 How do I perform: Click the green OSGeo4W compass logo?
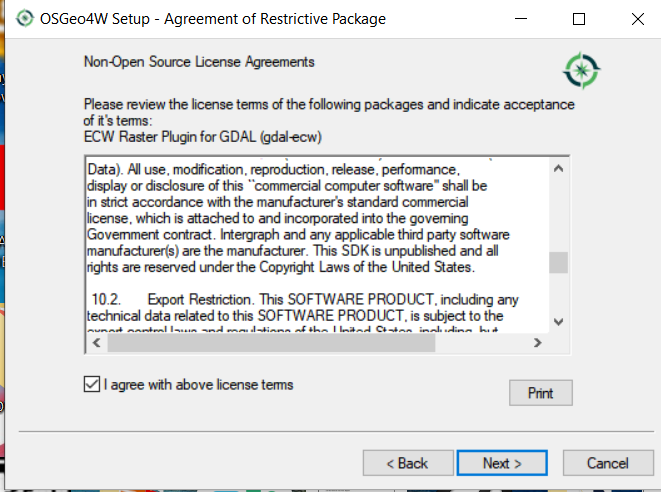(580, 68)
